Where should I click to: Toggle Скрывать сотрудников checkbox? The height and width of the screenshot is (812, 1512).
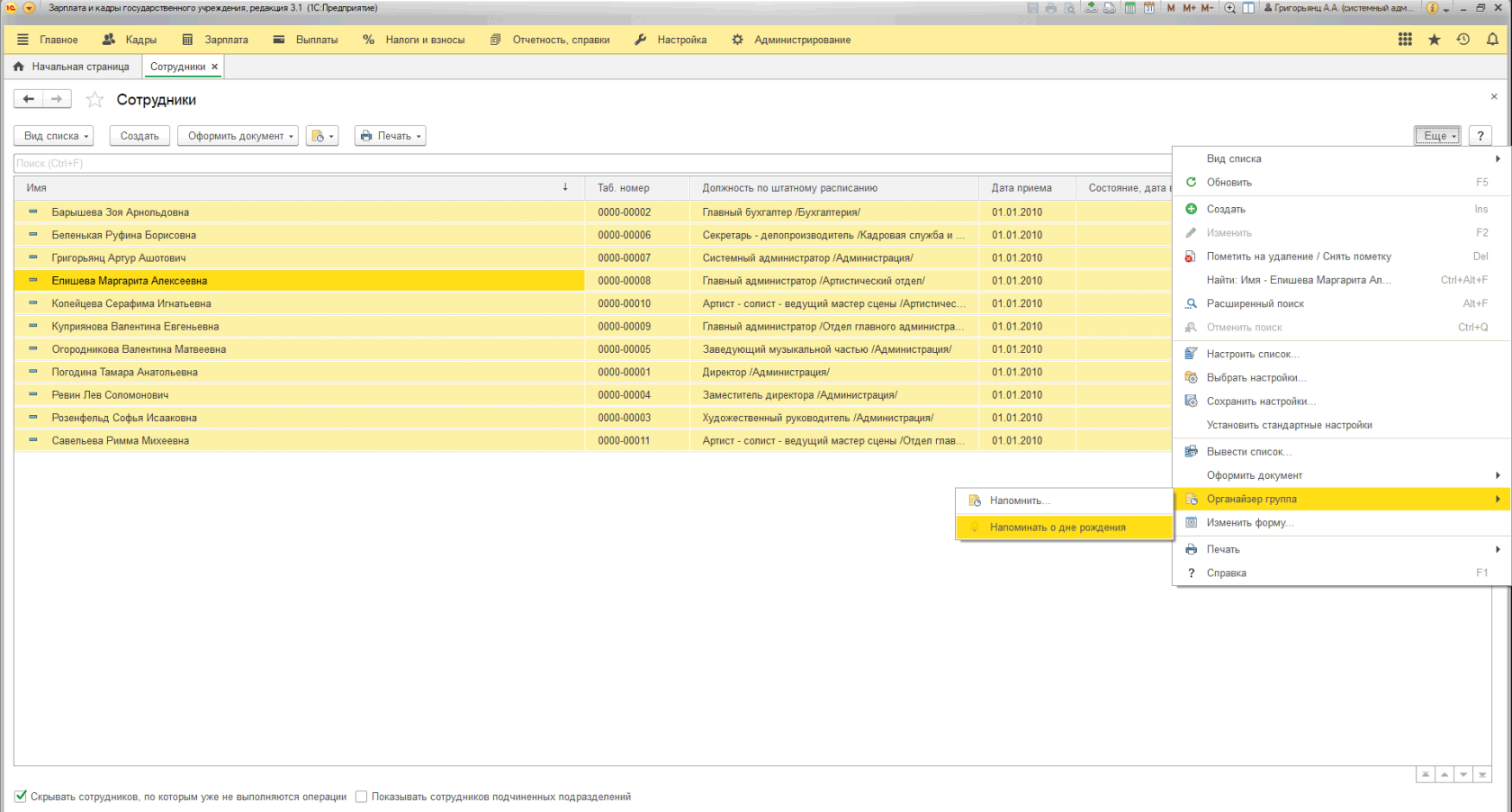pyautogui.click(x=21, y=797)
